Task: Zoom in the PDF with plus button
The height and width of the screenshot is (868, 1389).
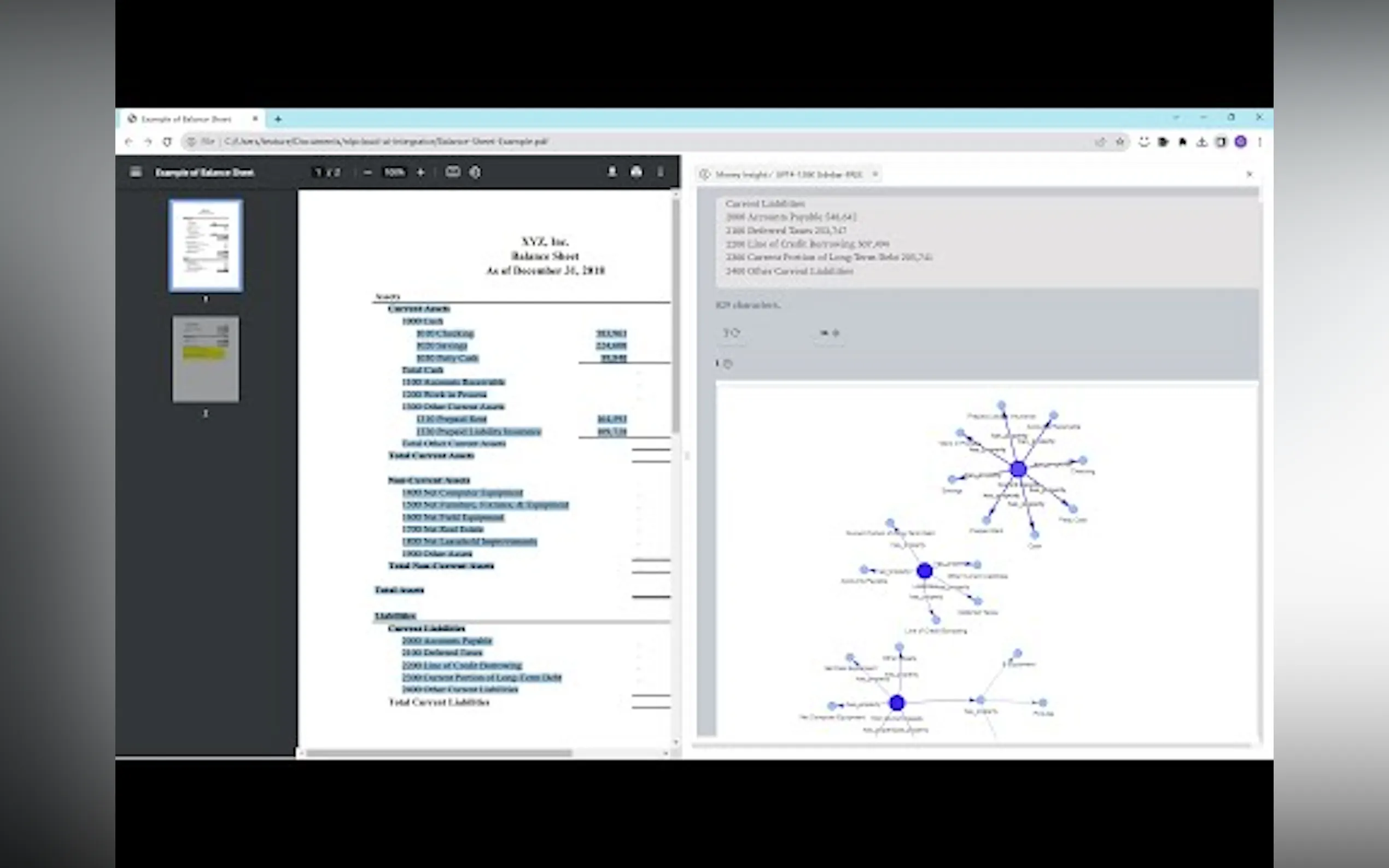Action: pyautogui.click(x=421, y=172)
